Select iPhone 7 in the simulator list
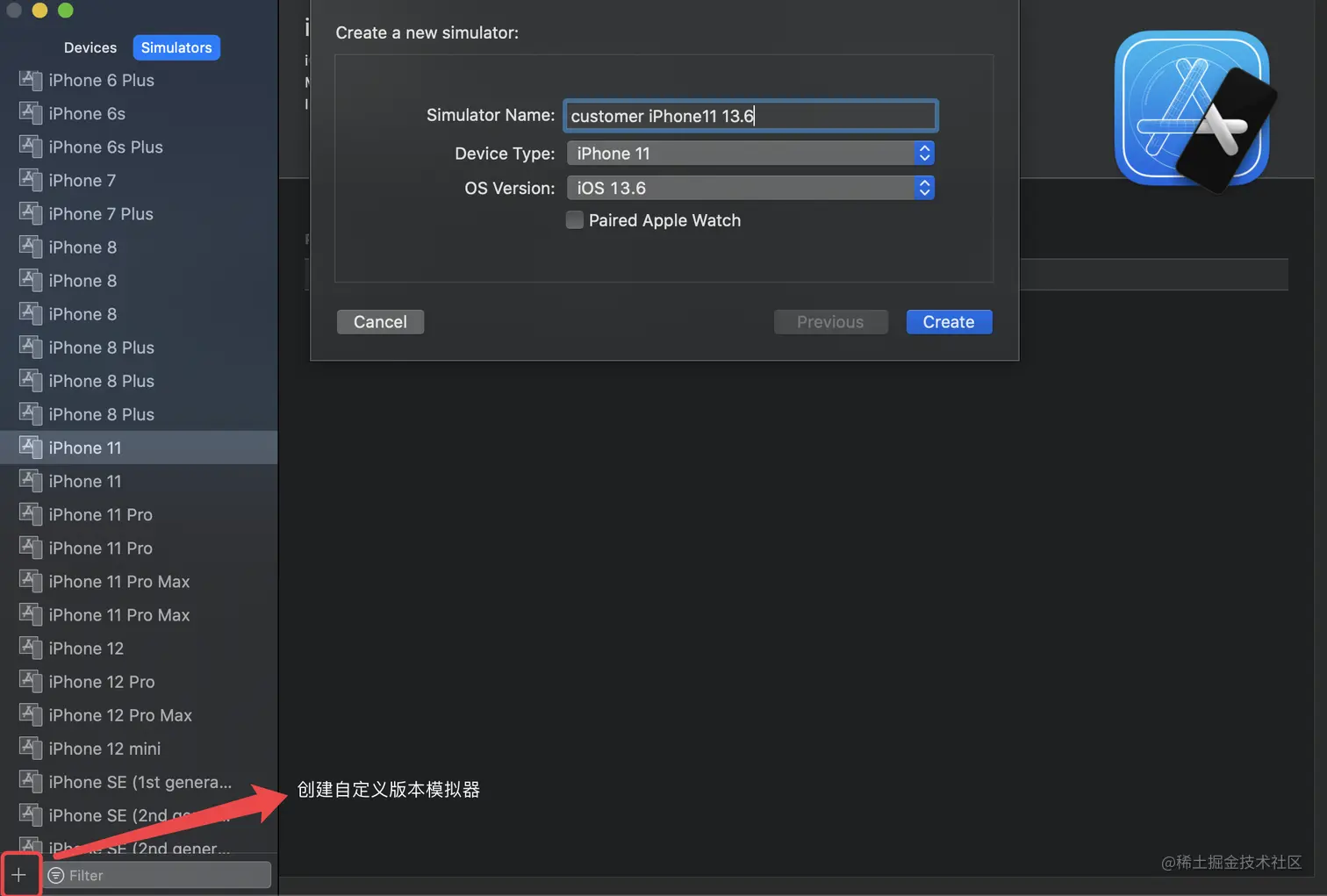 point(139,180)
